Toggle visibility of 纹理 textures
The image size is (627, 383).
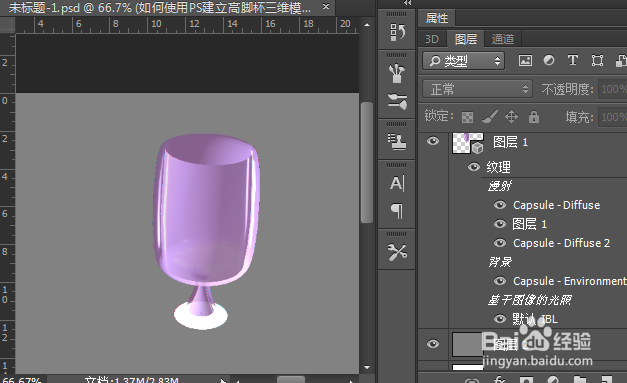[x=474, y=167]
